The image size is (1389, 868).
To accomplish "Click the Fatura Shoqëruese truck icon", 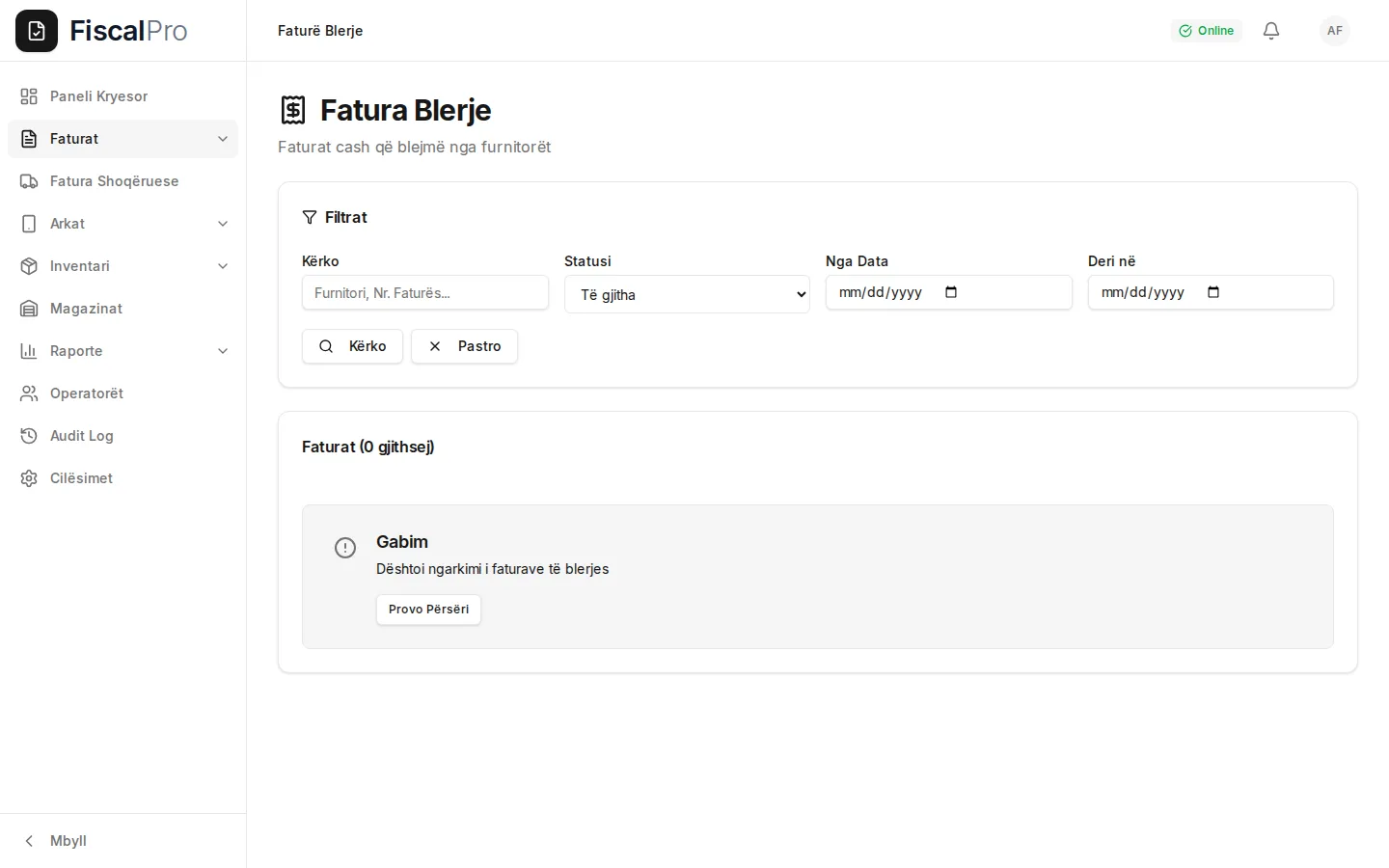I will 29,181.
